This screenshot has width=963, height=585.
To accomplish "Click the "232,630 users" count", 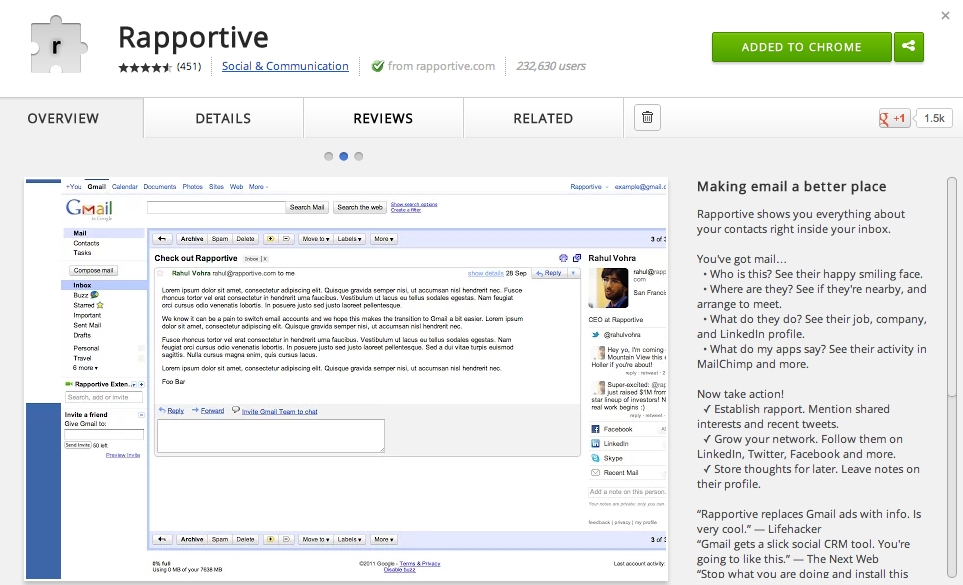I will click(x=551, y=66).
